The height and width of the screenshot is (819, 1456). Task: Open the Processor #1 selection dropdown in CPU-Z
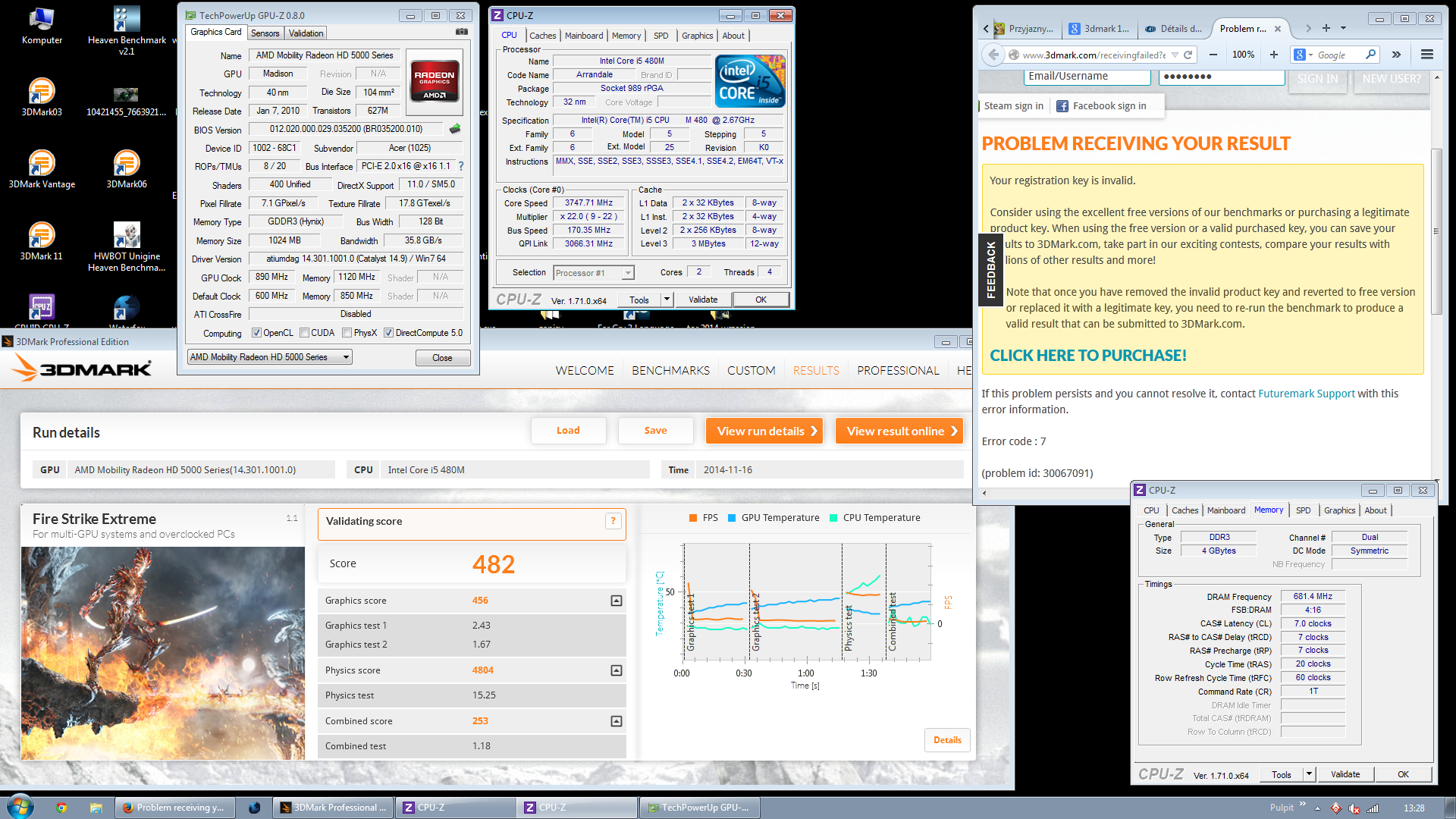(x=594, y=273)
